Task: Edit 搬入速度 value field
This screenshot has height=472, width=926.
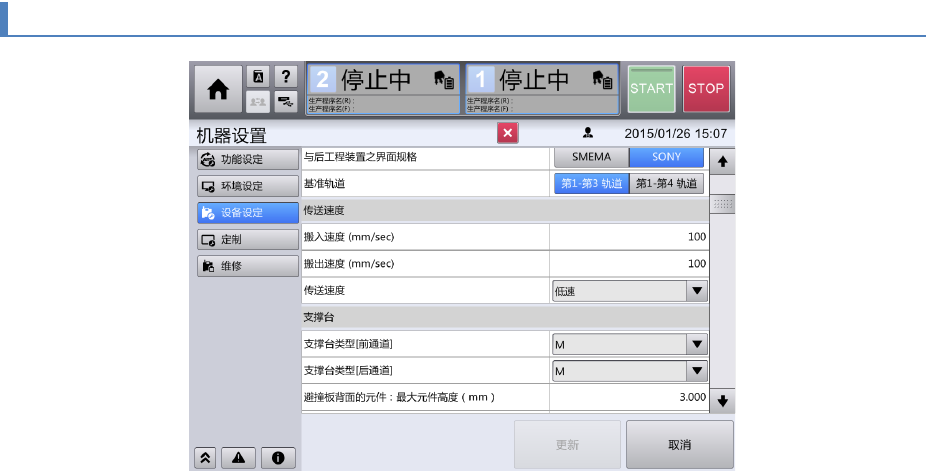Action: point(629,237)
